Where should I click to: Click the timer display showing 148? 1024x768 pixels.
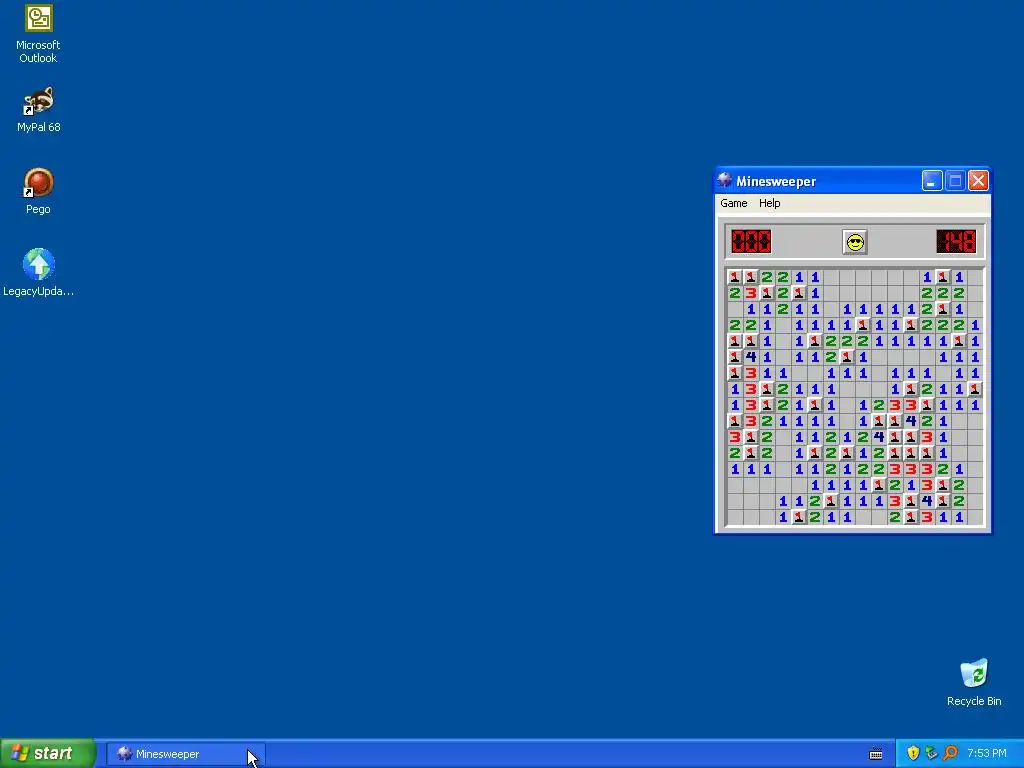point(956,242)
